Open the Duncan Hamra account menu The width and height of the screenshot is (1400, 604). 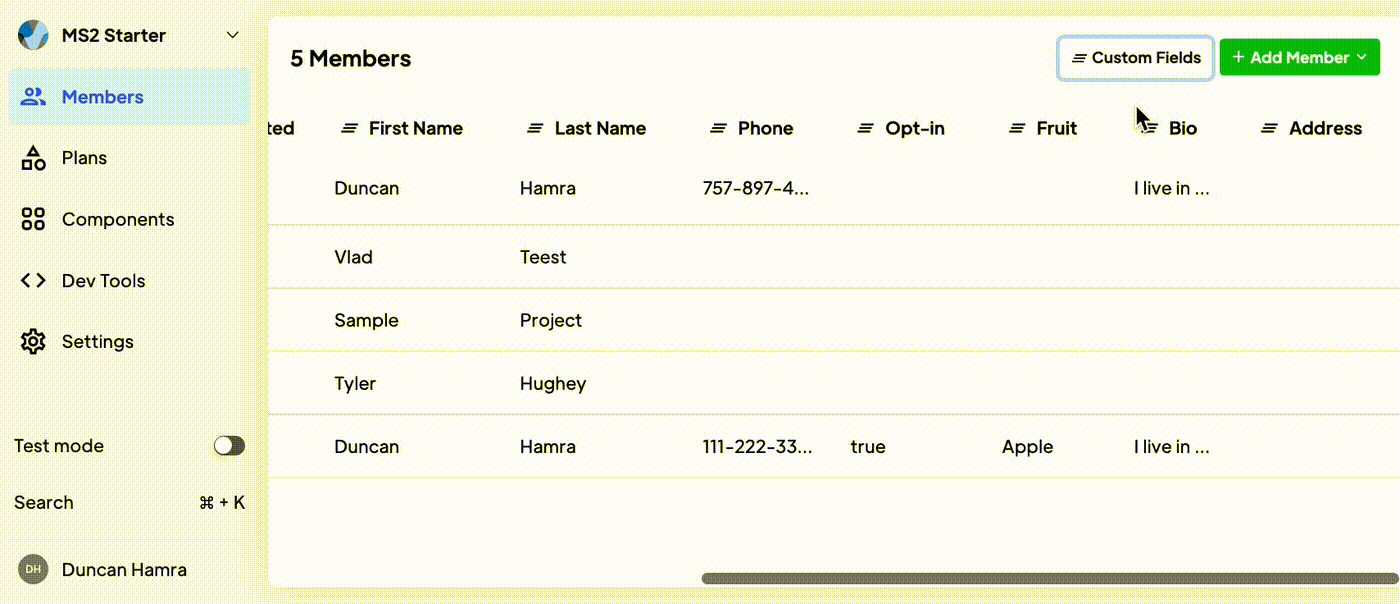point(124,570)
